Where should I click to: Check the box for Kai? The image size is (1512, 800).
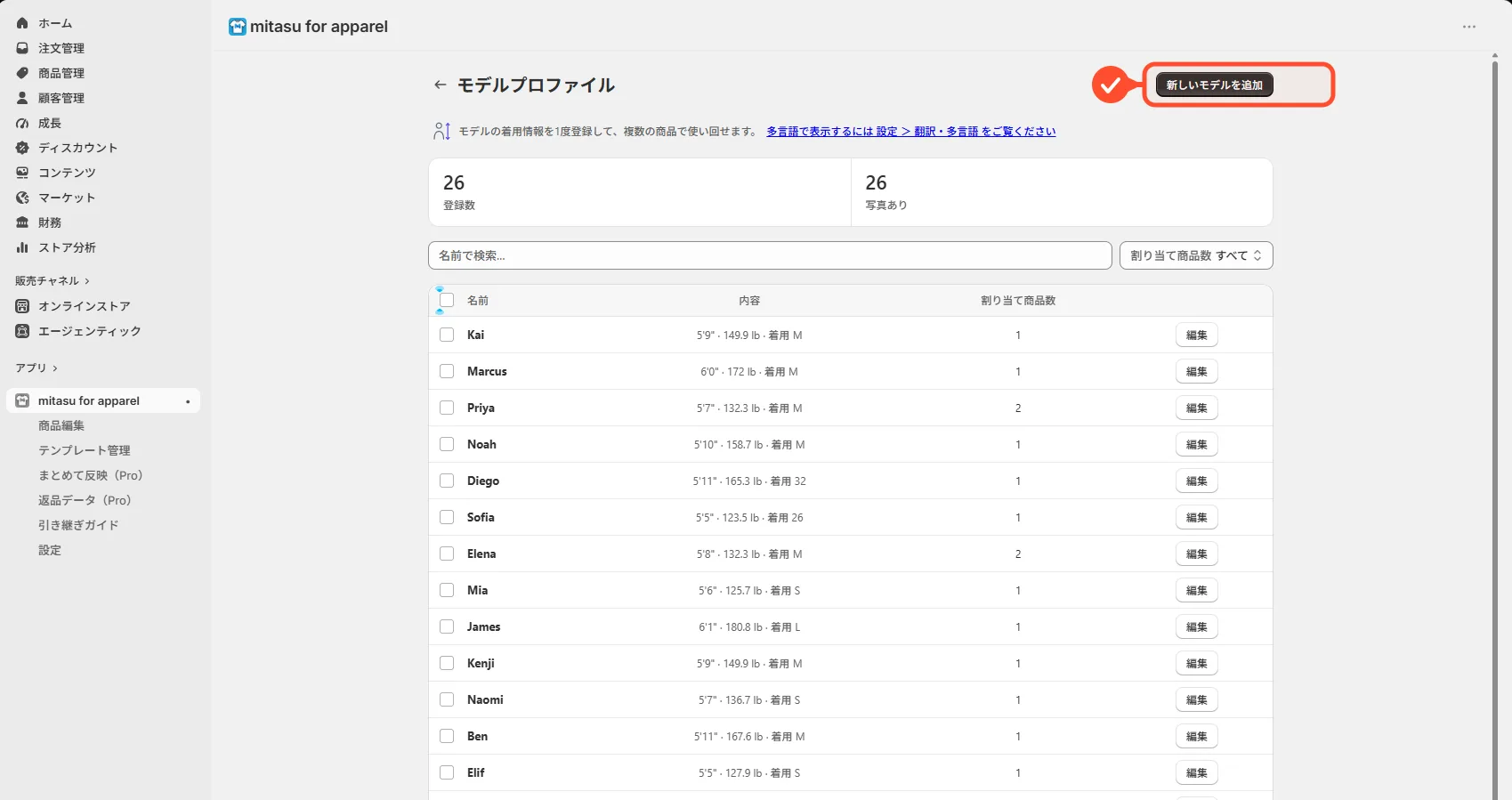click(447, 335)
